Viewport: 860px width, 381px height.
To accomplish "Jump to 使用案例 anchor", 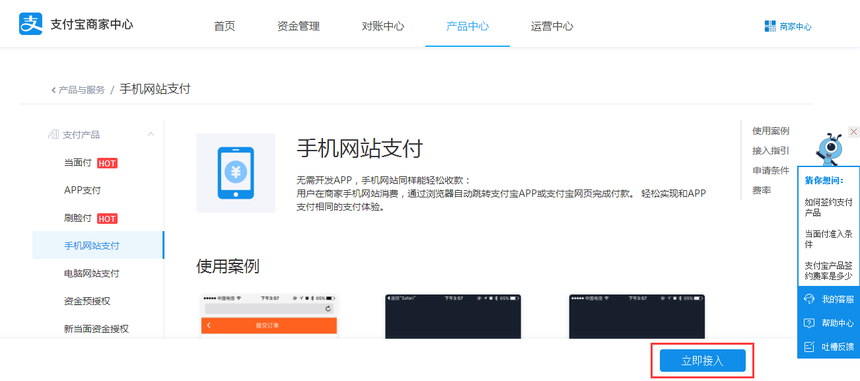I will click(x=771, y=131).
